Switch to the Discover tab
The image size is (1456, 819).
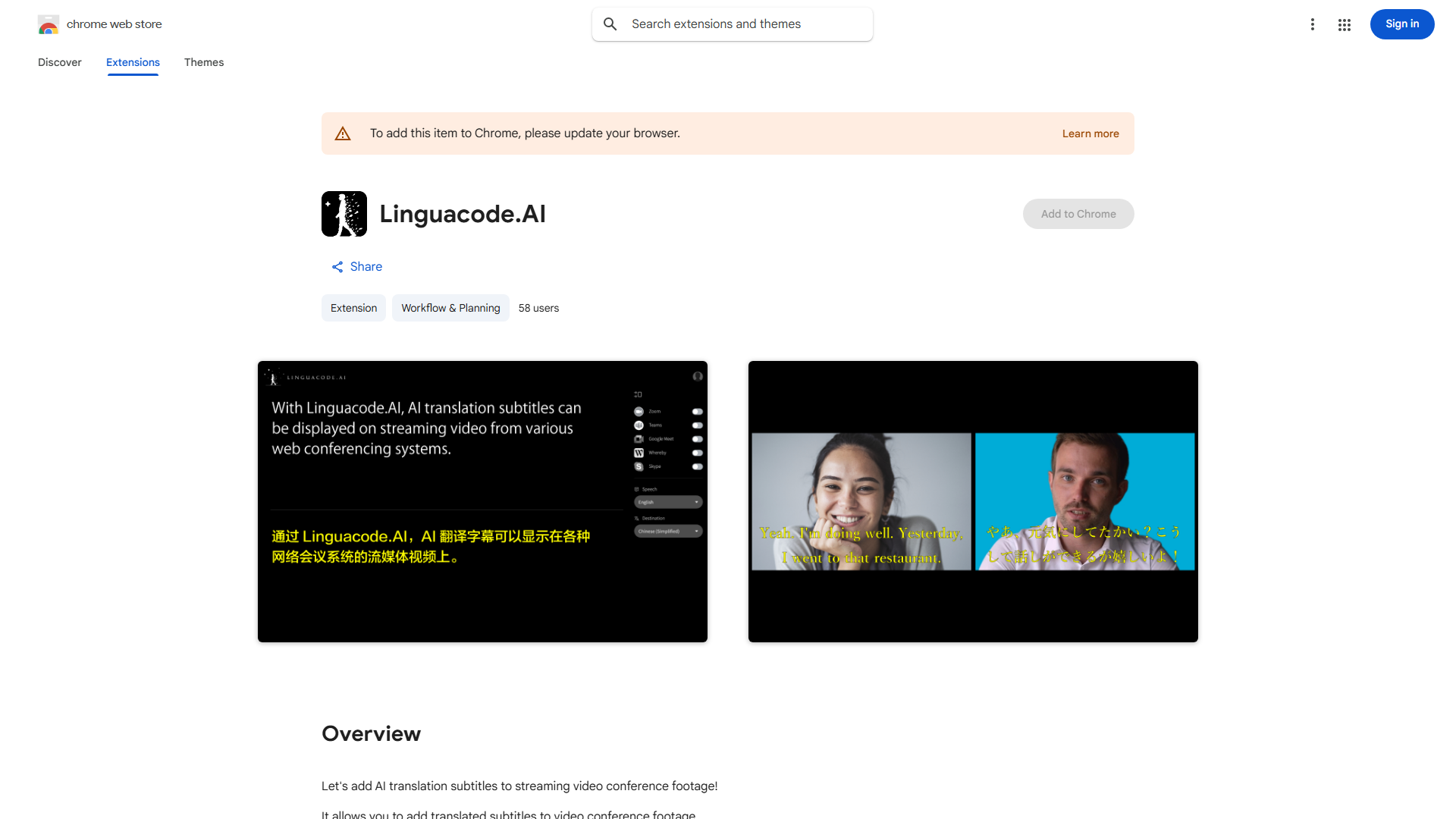tap(59, 62)
